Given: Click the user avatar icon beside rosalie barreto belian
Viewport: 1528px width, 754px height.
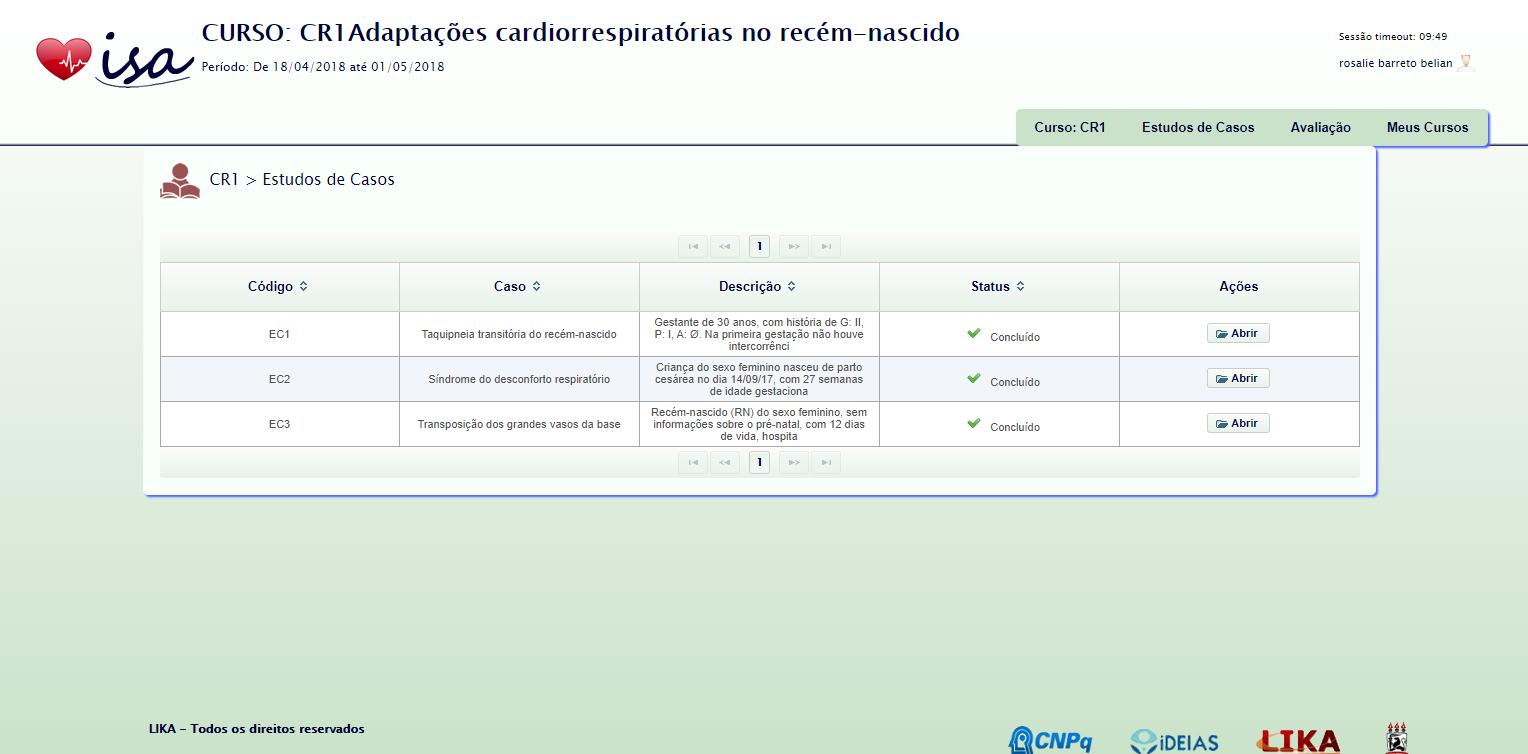Looking at the screenshot, I should click(x=1465, y=63).
